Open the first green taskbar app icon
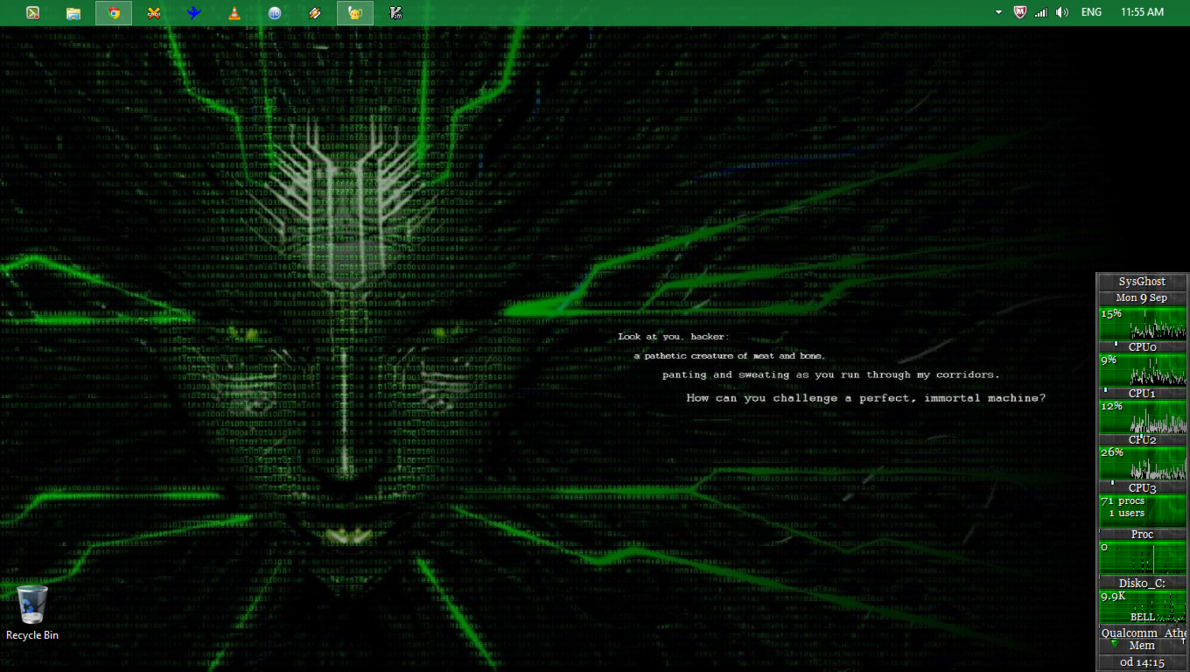Image resolution: width=1190 pixels, height=672 pixels. tap(33, 13)
